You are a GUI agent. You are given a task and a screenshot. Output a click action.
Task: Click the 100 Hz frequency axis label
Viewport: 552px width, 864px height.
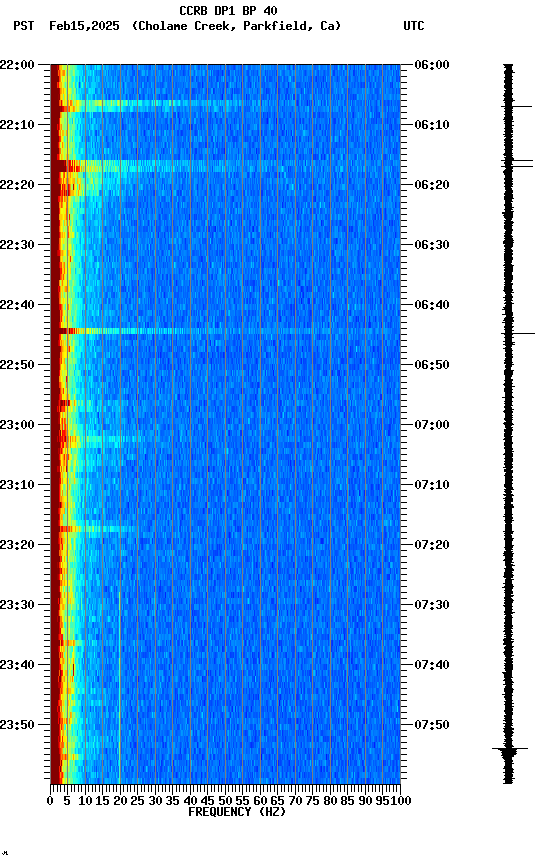[402, 801]
